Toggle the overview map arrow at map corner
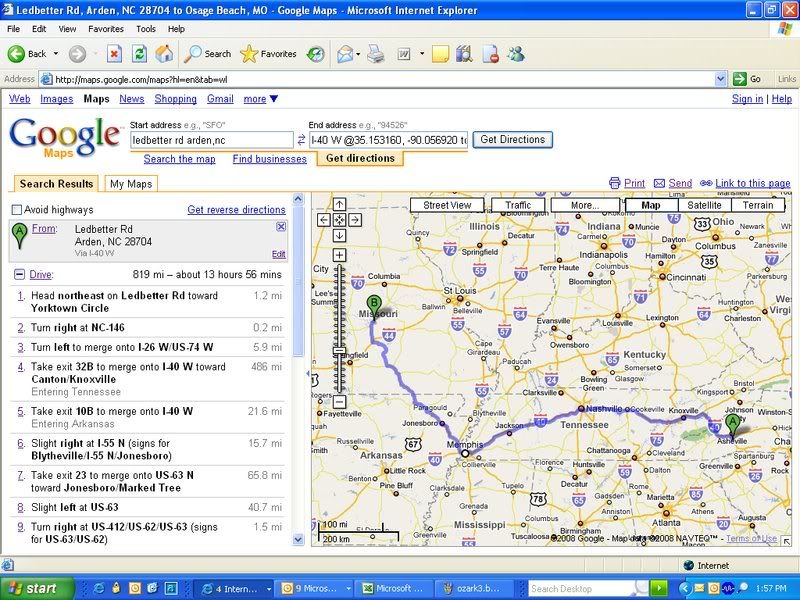 click(x=786, y=541)
